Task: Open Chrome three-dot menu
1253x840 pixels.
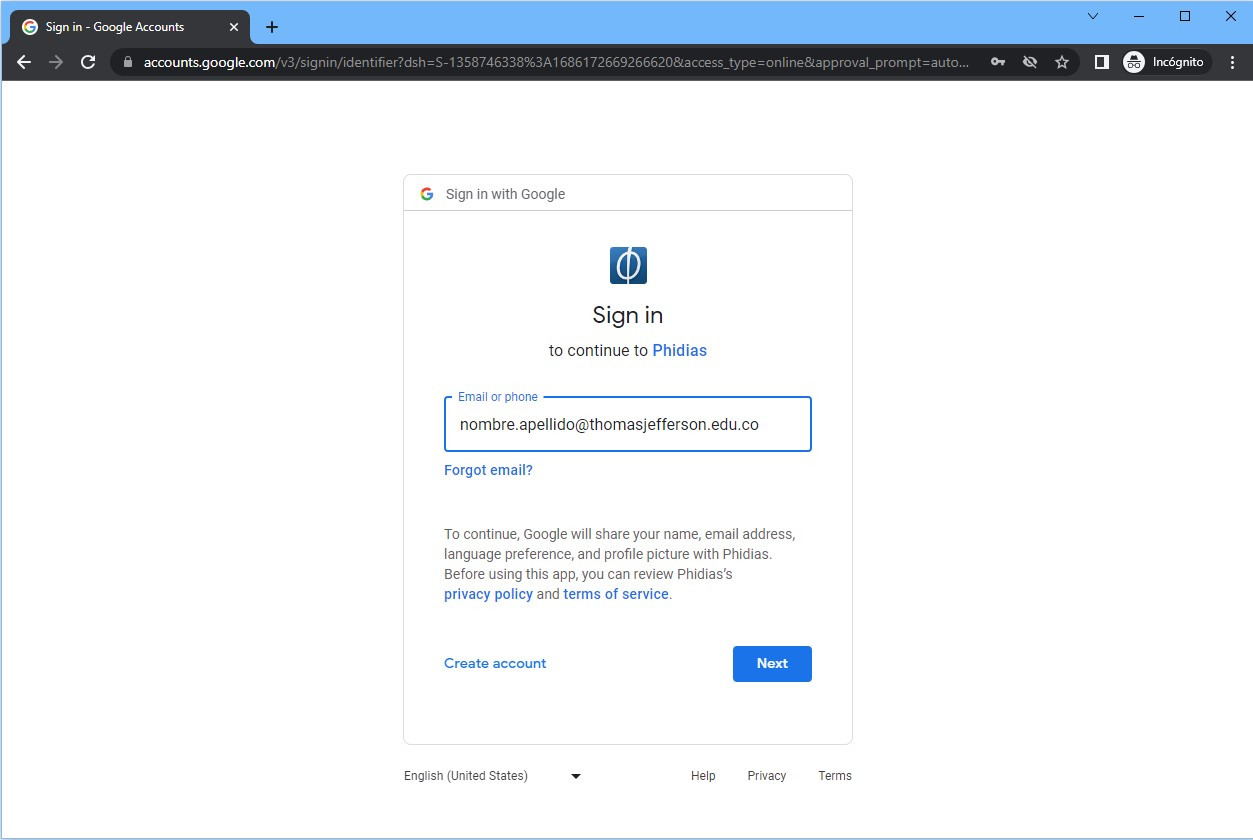Action: (x=1232, y=62)
